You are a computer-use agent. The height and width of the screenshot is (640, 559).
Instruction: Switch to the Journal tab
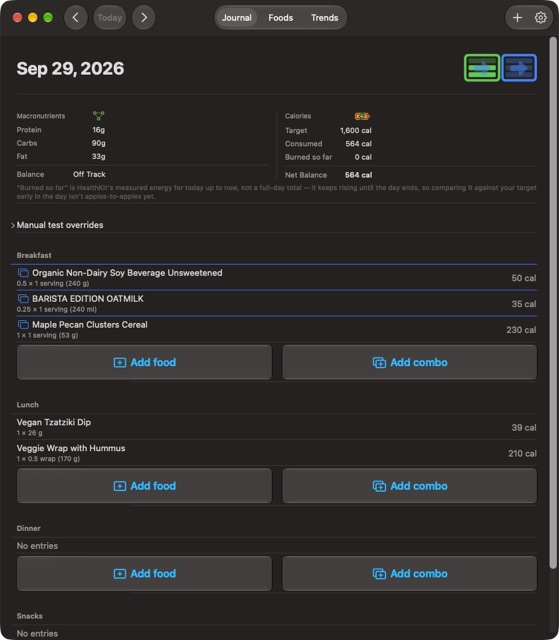(x=237, y=18)
